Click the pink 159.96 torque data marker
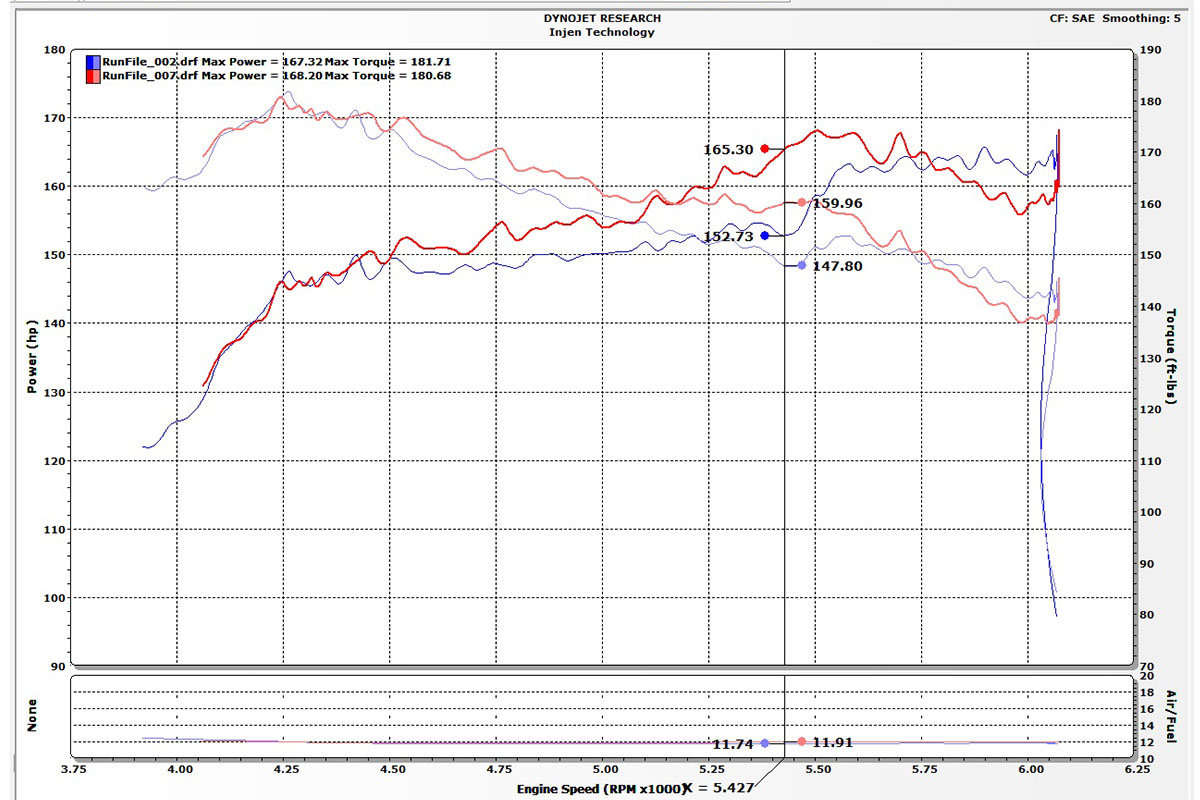Viewport: 1200px width, 800px height. tap(802, 203)
